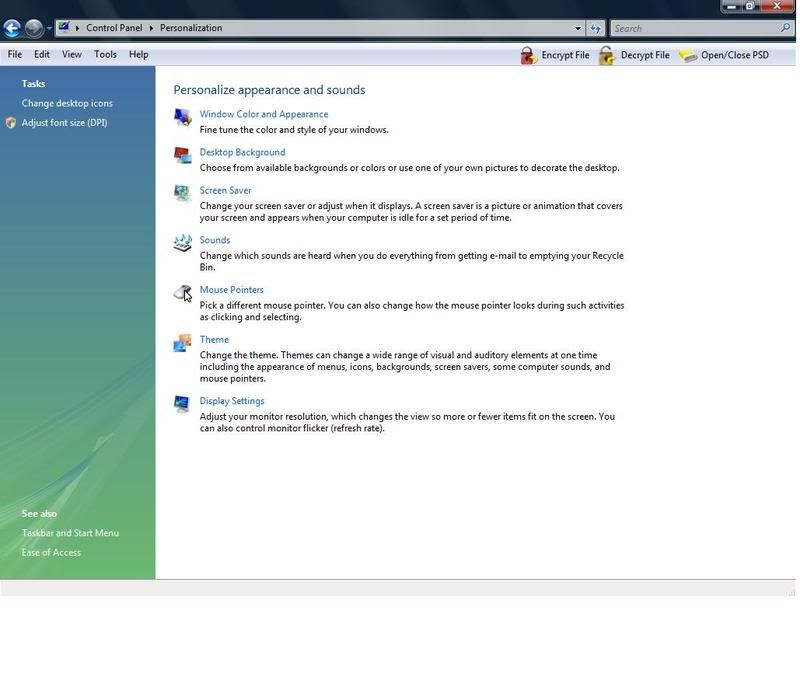The width and height of the screenshot is (800, 687).
Task: Click the Decrypt File toolbar button
Action: pos(634,55)
